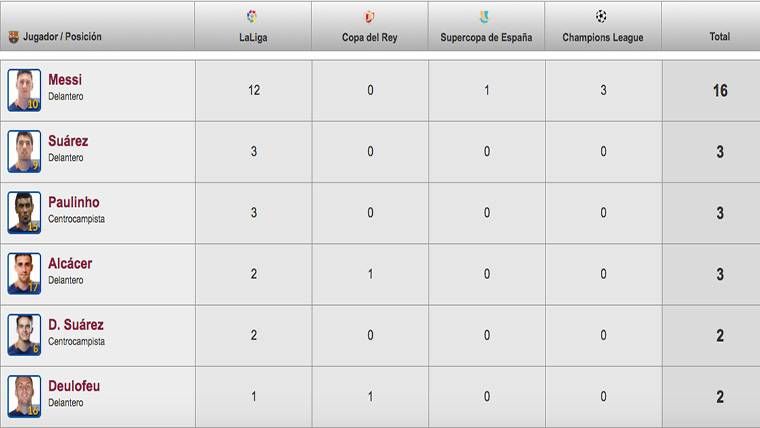Open Messi's player photo
This screenshot has width=760, height=428.
24,90
